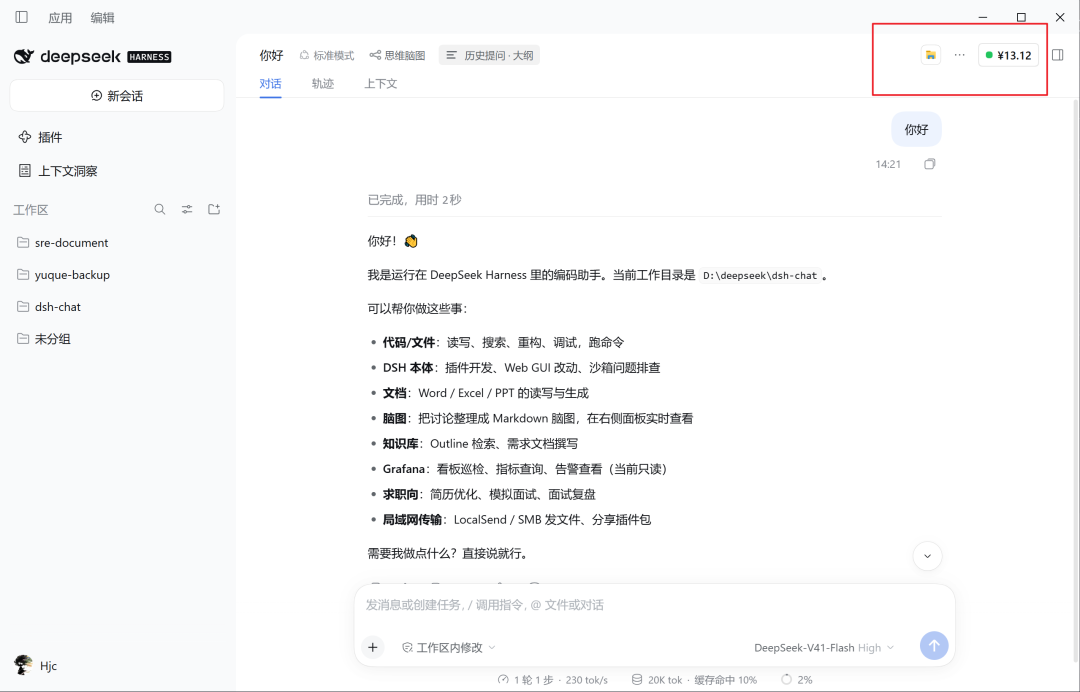This screenshot has height=692, width=1080.
Task: Open the yellow folder icon in the header
Action: 931,55
